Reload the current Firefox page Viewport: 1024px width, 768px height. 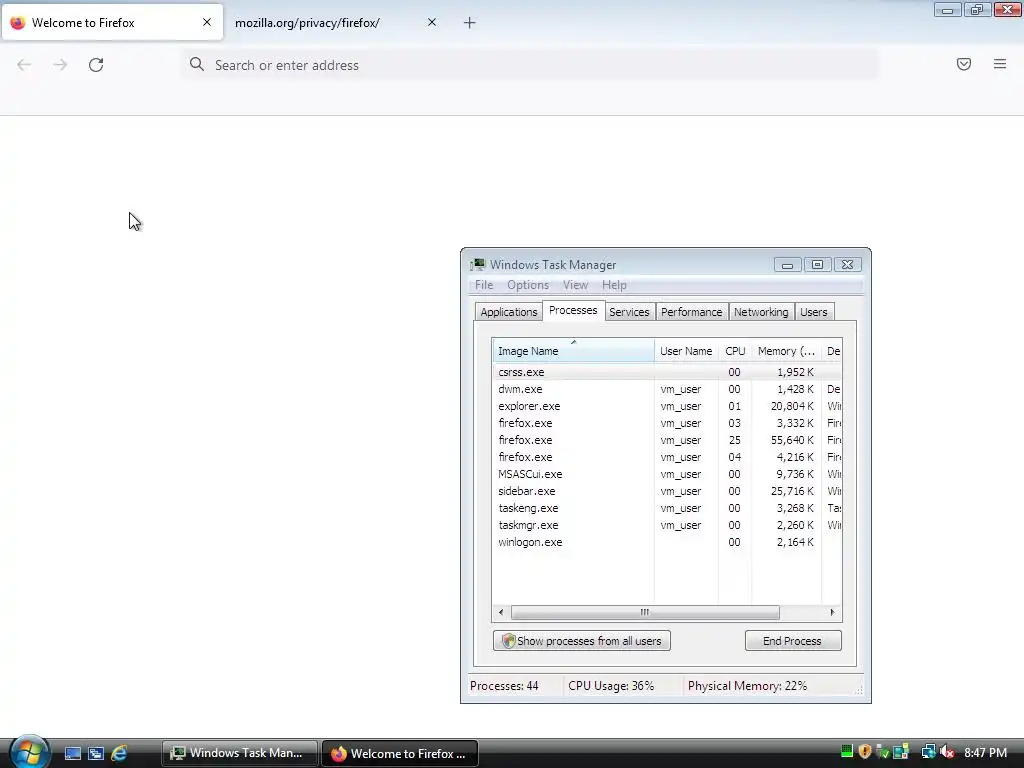[96, 65]
